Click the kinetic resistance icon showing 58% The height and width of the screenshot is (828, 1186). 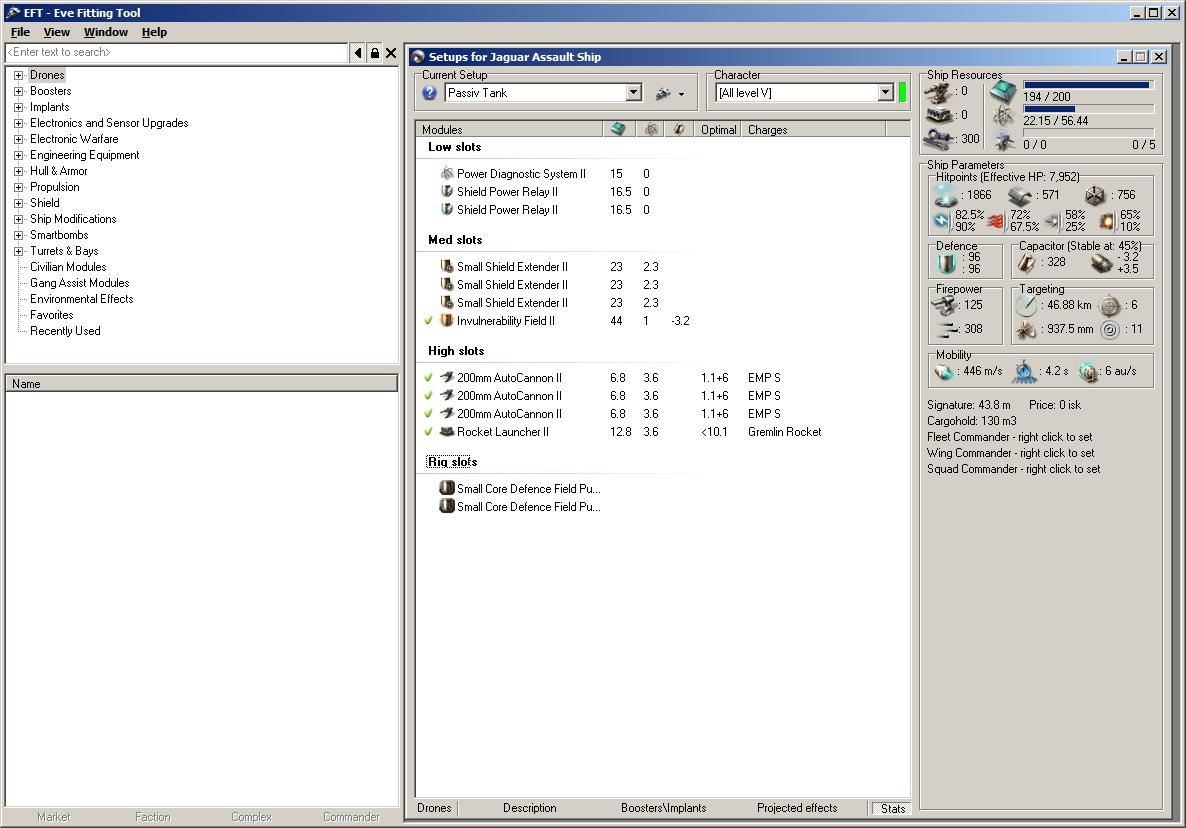[1053, 221]
